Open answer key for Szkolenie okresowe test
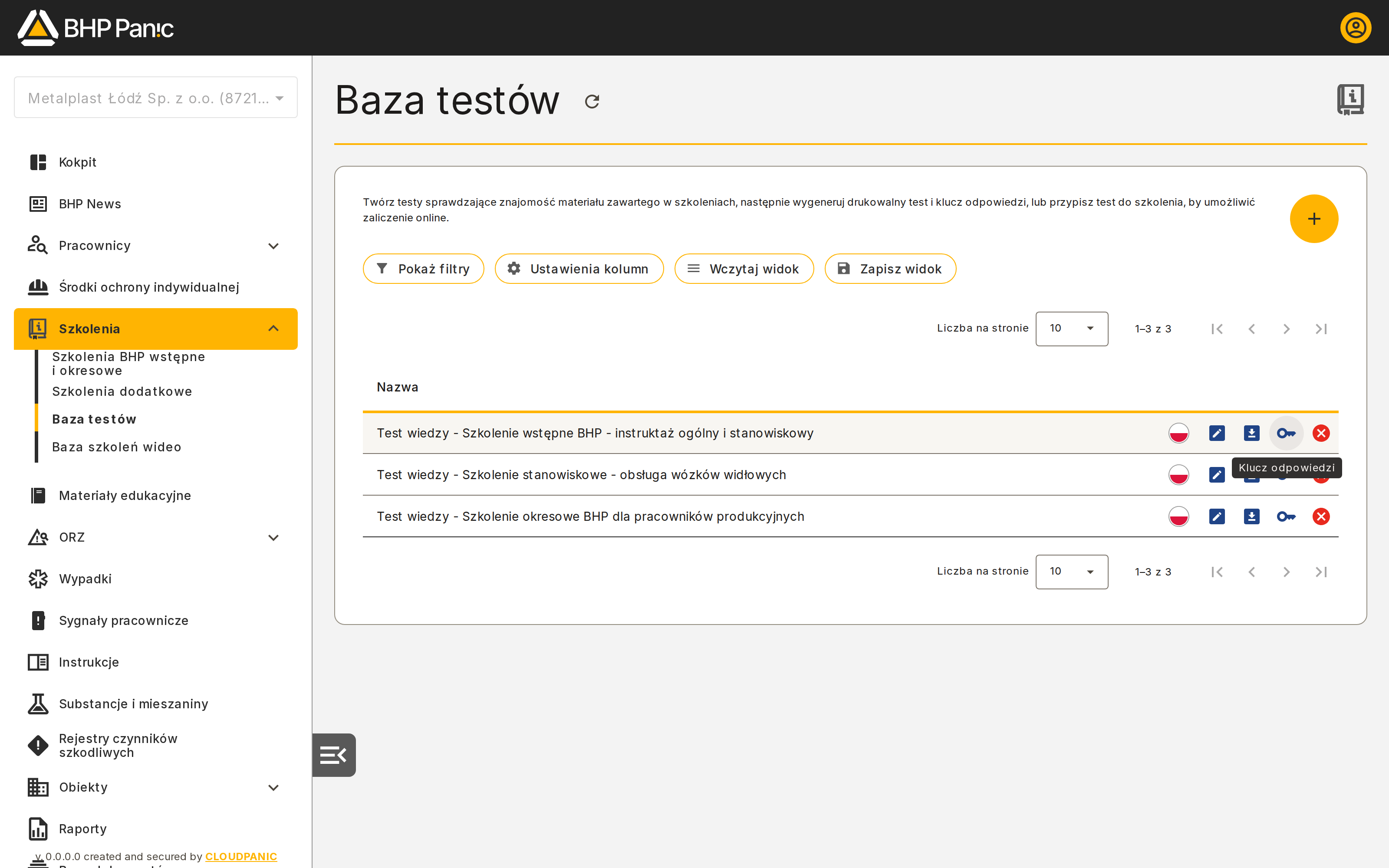 (x=1286, y=516)
